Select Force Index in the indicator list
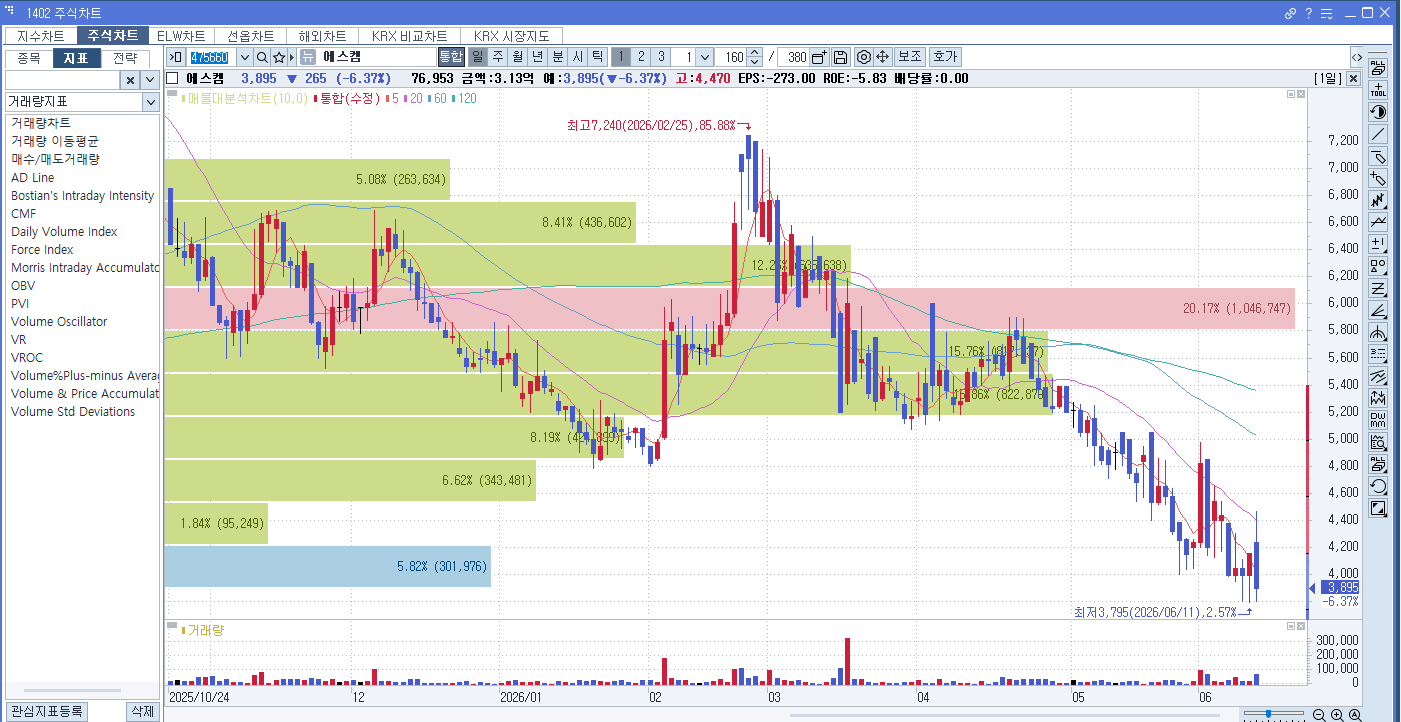 pos(42,250)
